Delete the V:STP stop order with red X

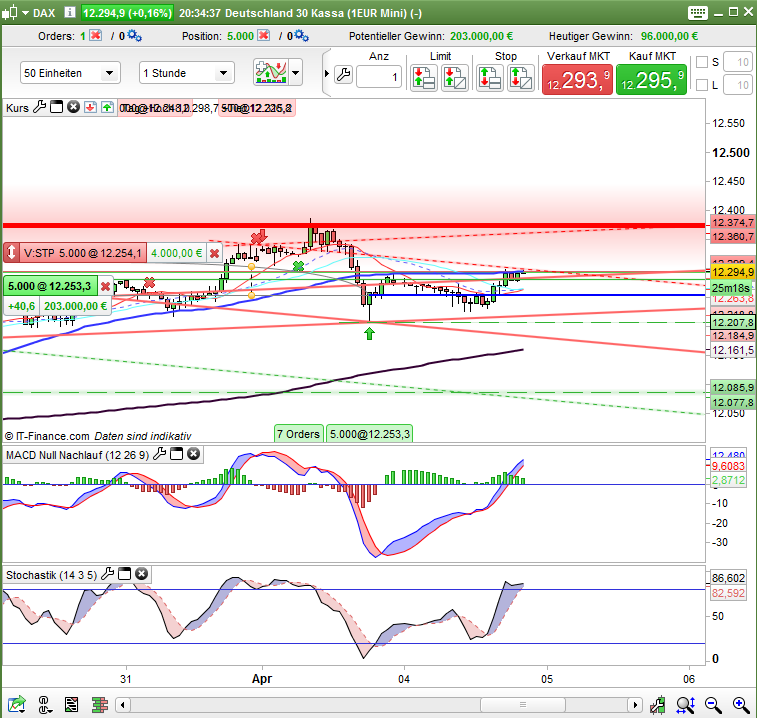214,253
